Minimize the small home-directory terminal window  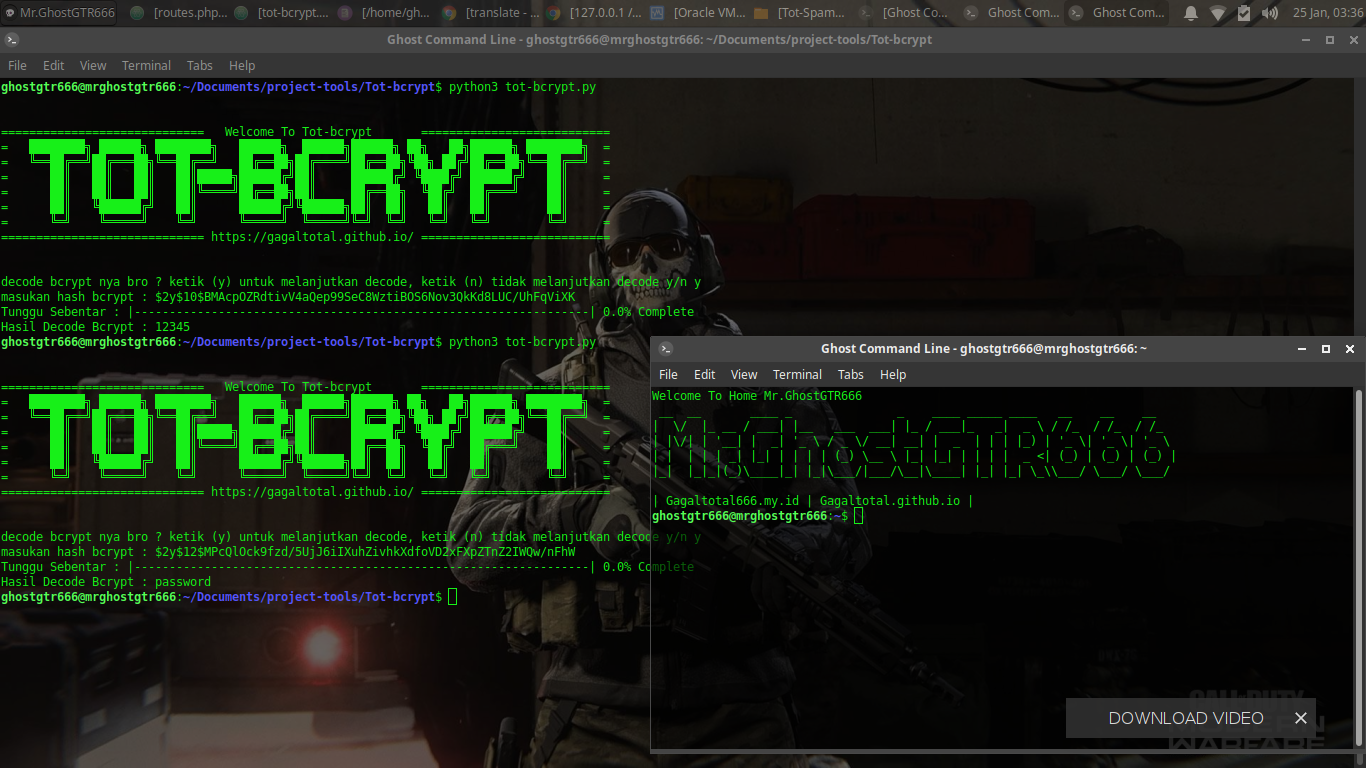tap(1302, 349)
